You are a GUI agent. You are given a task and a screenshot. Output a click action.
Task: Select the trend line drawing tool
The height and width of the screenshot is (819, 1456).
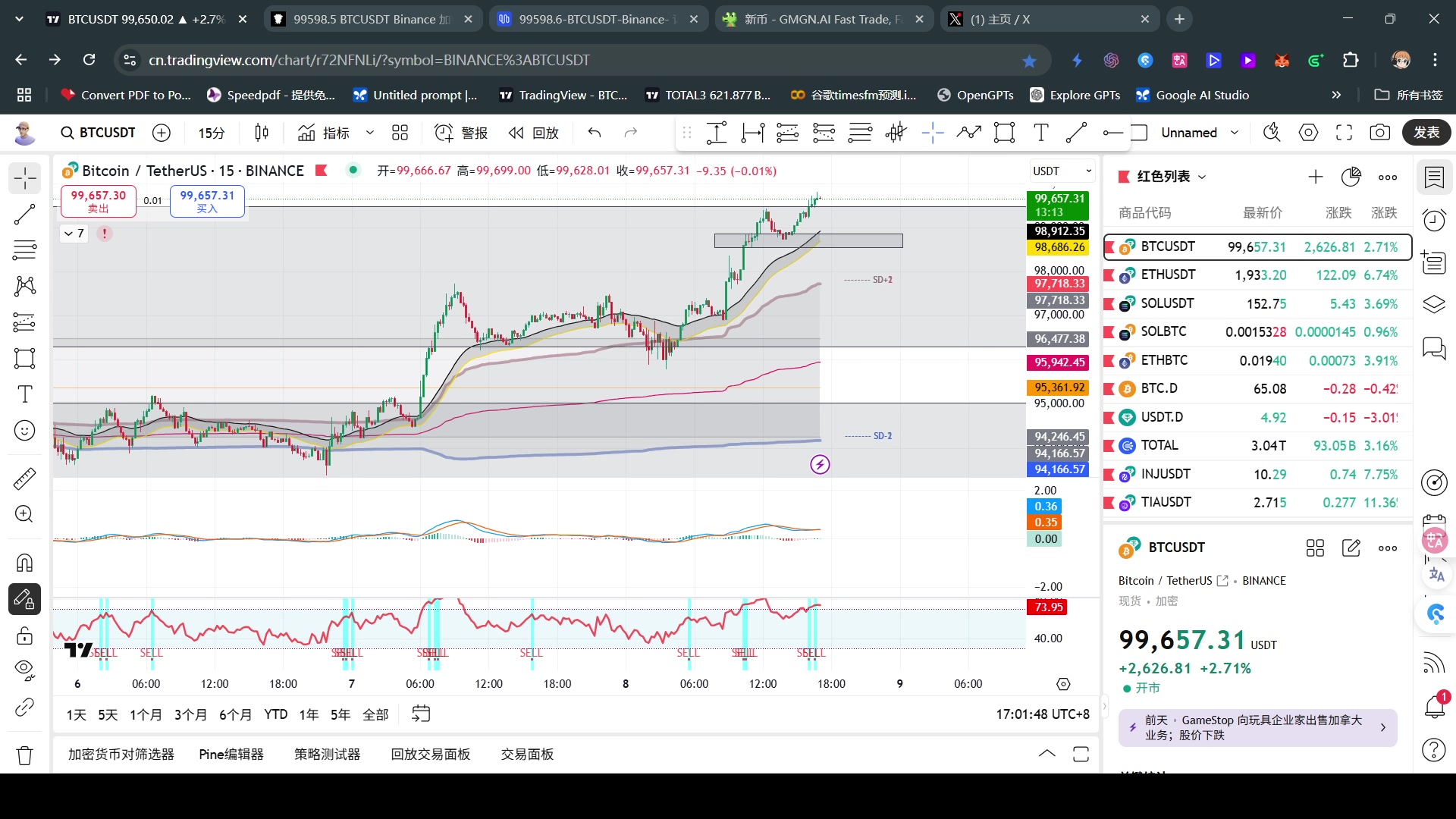tap(24, 215)
